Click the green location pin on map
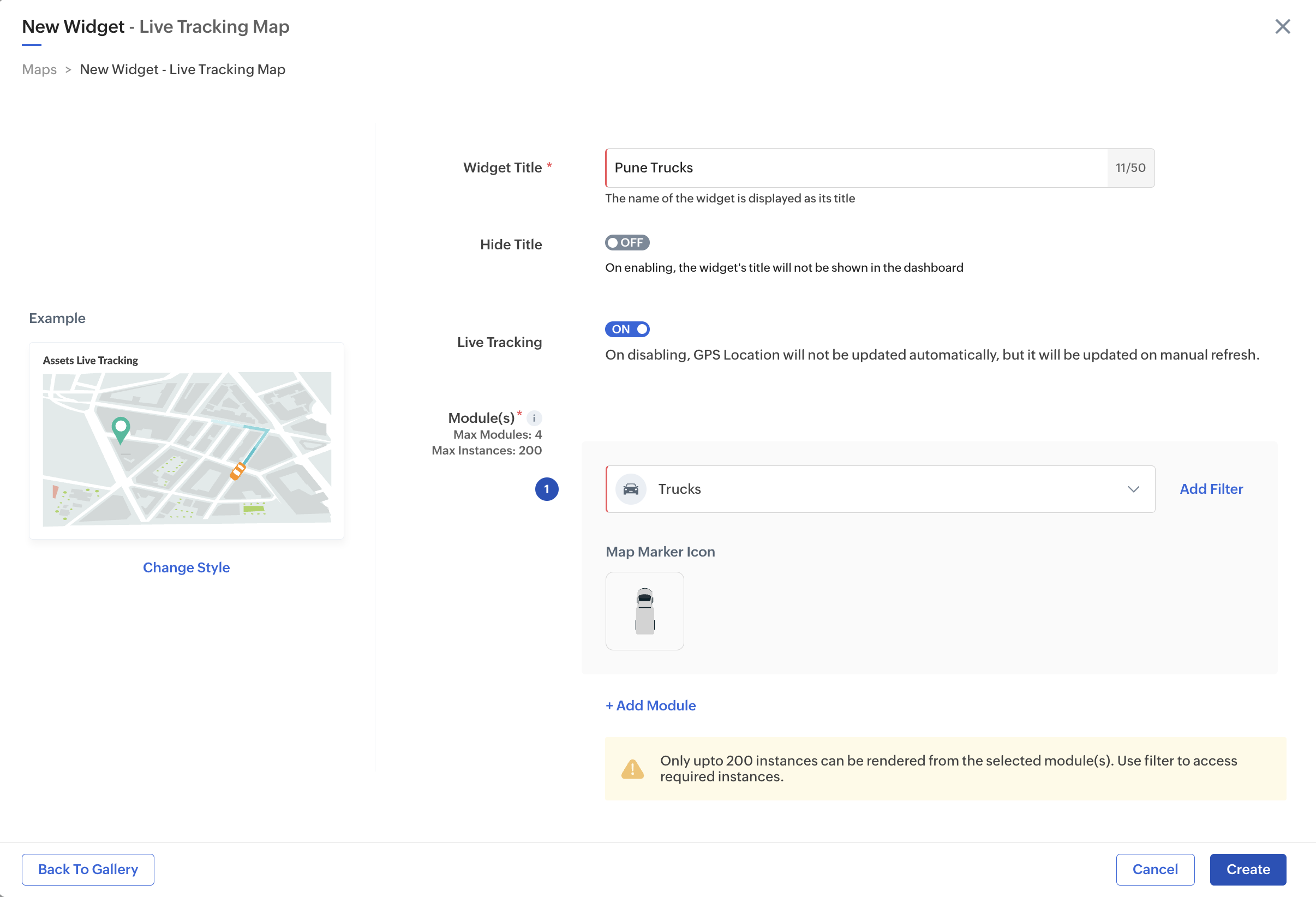Screen dimensions: 1316x897 (121, 429)
